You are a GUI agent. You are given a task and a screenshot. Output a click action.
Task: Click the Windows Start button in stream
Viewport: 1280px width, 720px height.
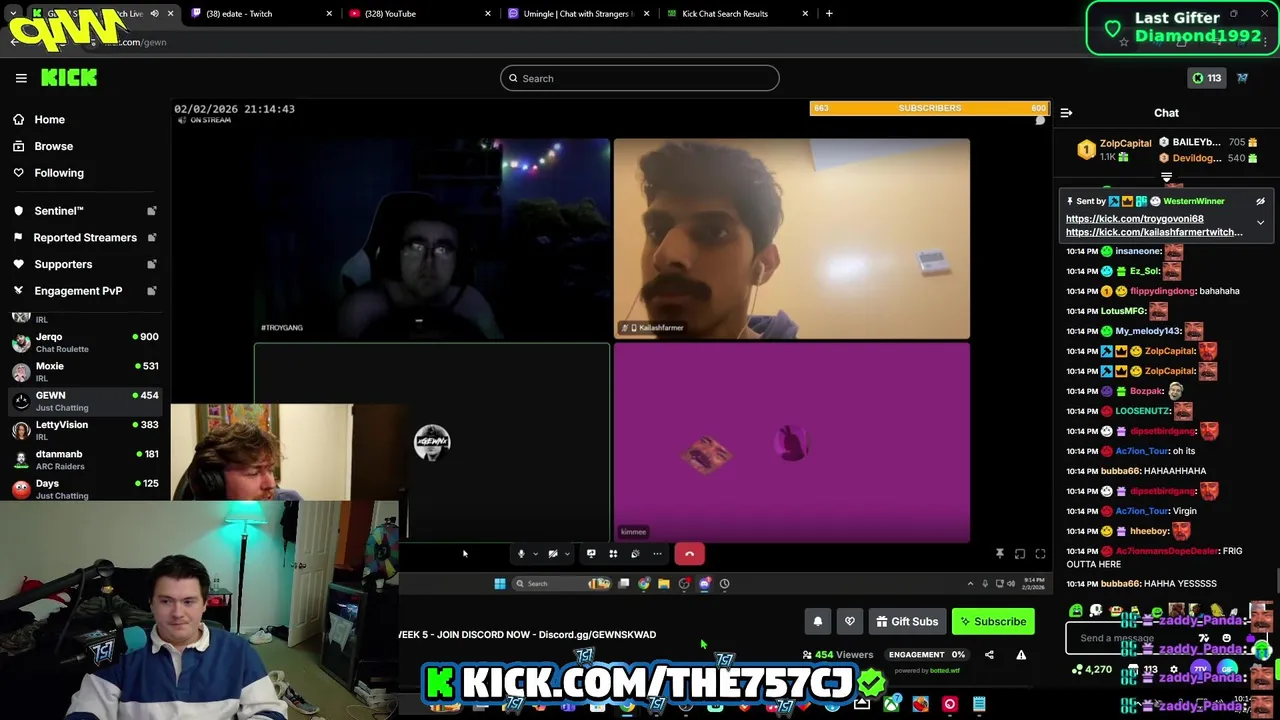(x=500, y=584)
